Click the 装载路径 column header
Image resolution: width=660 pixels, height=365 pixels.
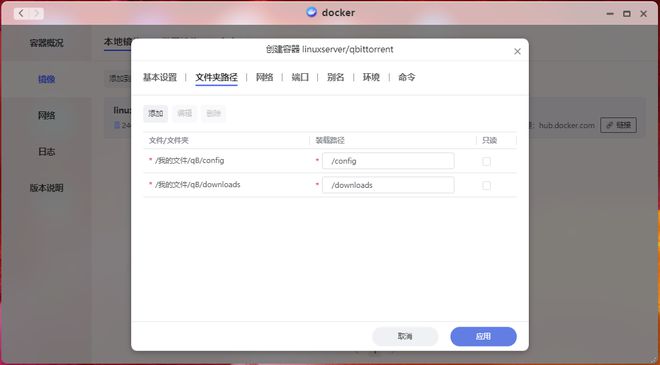tap(330, 140)
